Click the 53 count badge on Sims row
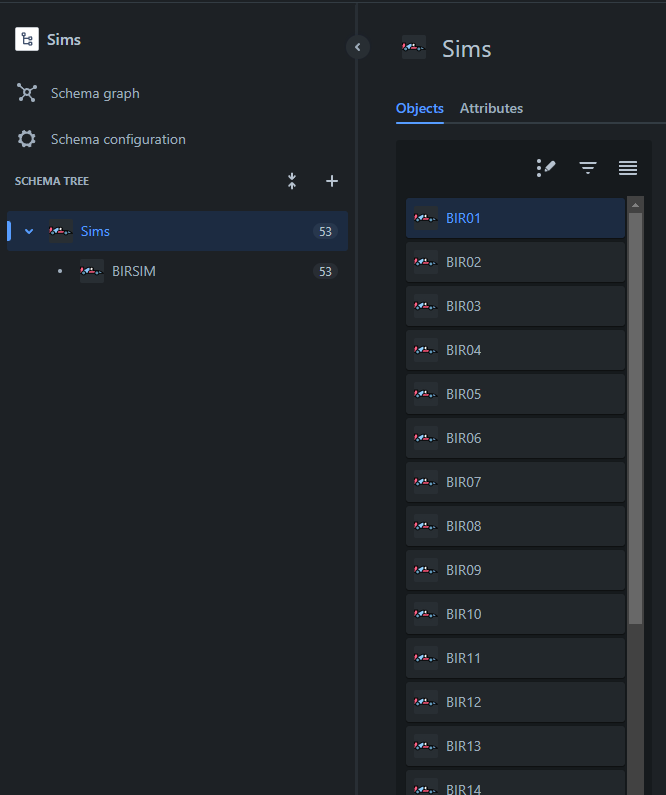Screen dimensions: 666x795 pos(325,231)
